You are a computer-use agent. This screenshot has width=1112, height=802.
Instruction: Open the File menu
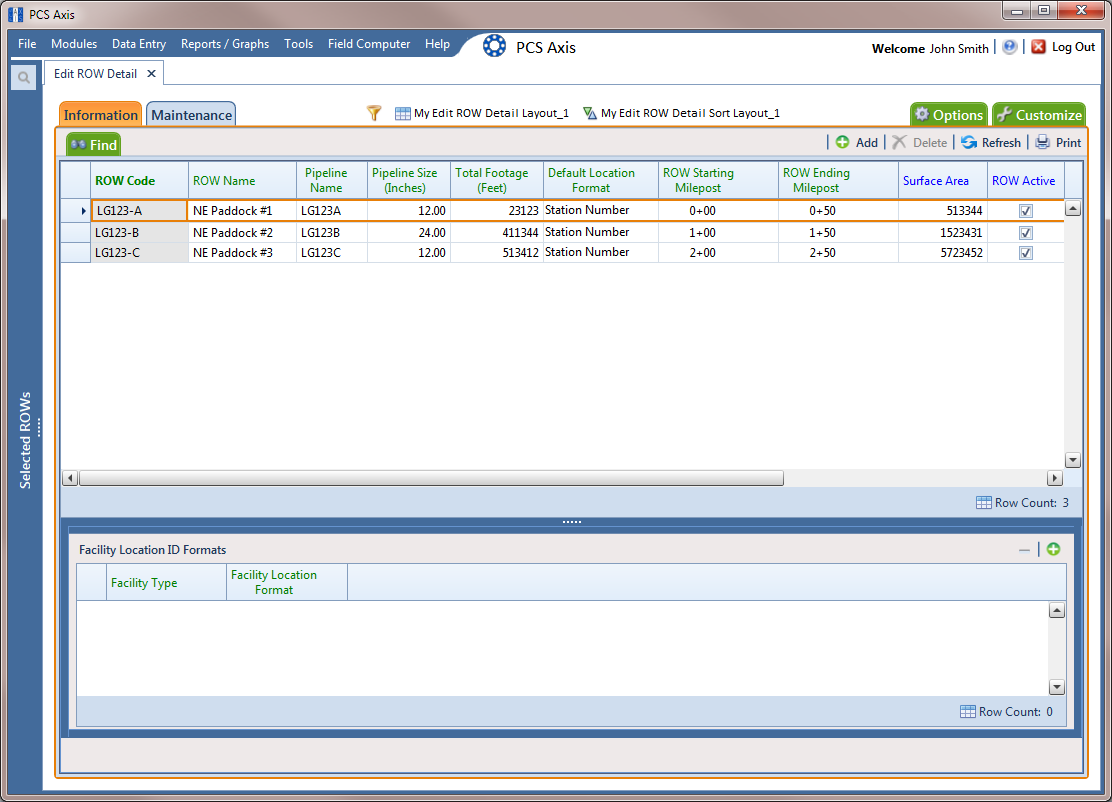27,44
